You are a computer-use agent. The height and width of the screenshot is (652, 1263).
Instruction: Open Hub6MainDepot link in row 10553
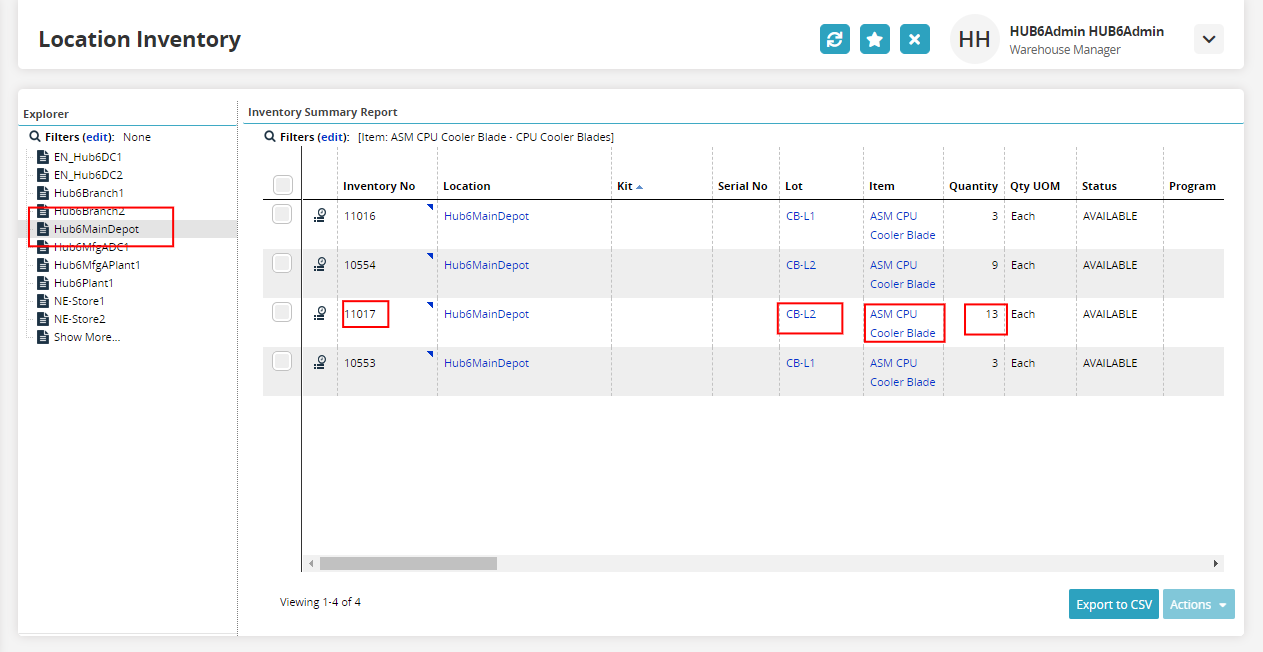click(x=486, y=363)
